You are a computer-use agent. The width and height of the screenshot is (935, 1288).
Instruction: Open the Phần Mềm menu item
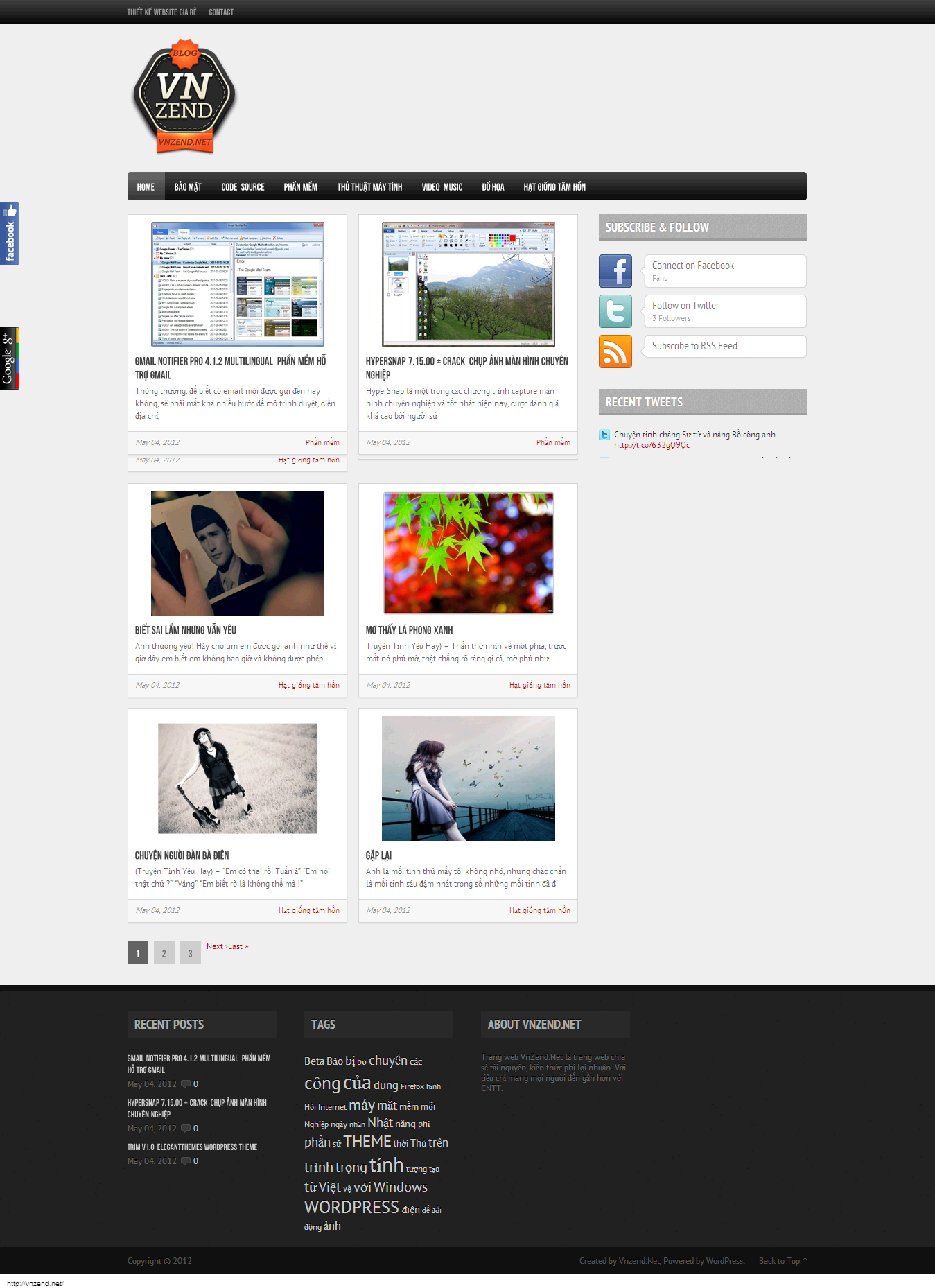300,187
